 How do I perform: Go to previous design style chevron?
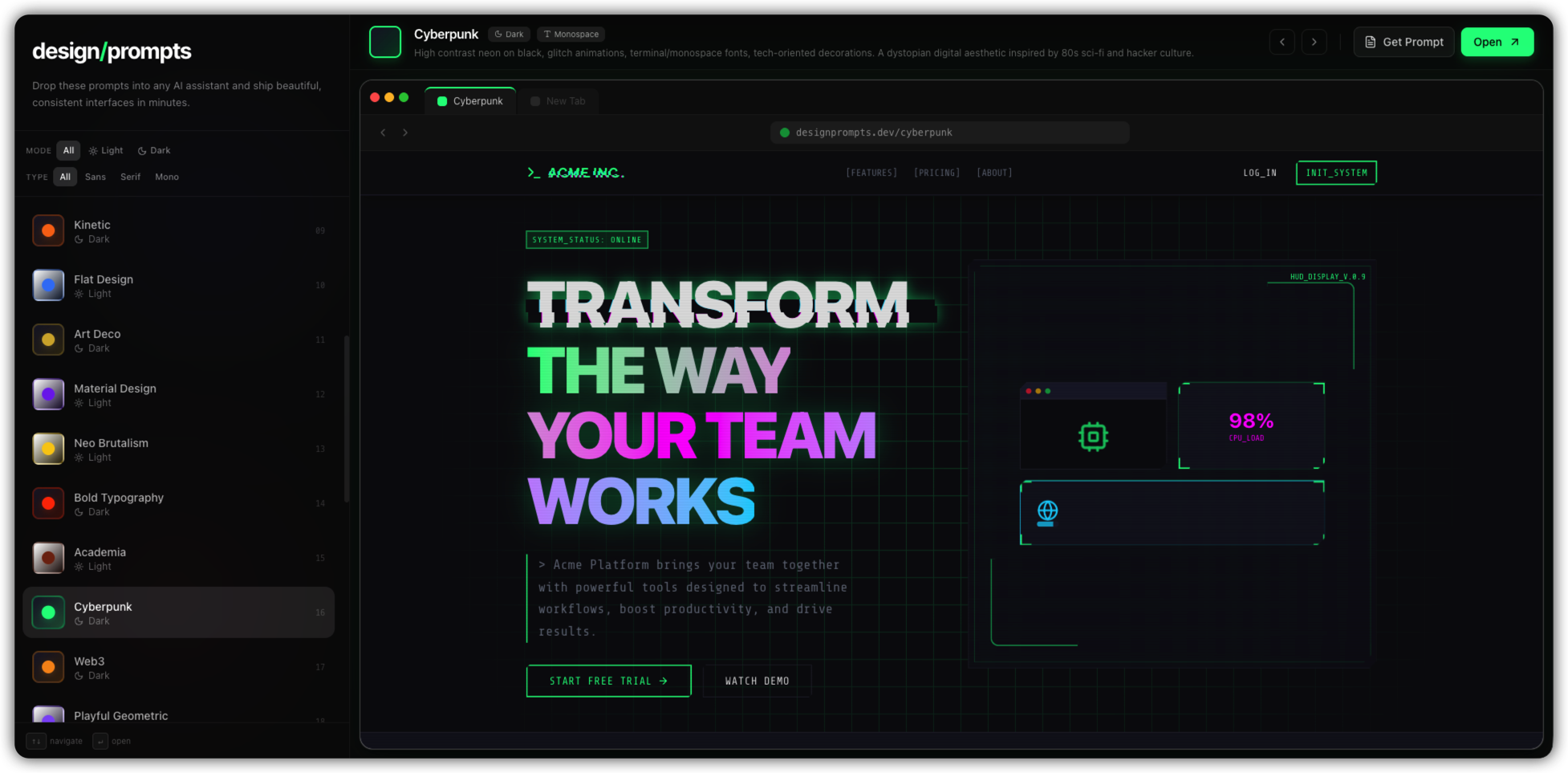pyautogui.click(x=1282, y=43)
